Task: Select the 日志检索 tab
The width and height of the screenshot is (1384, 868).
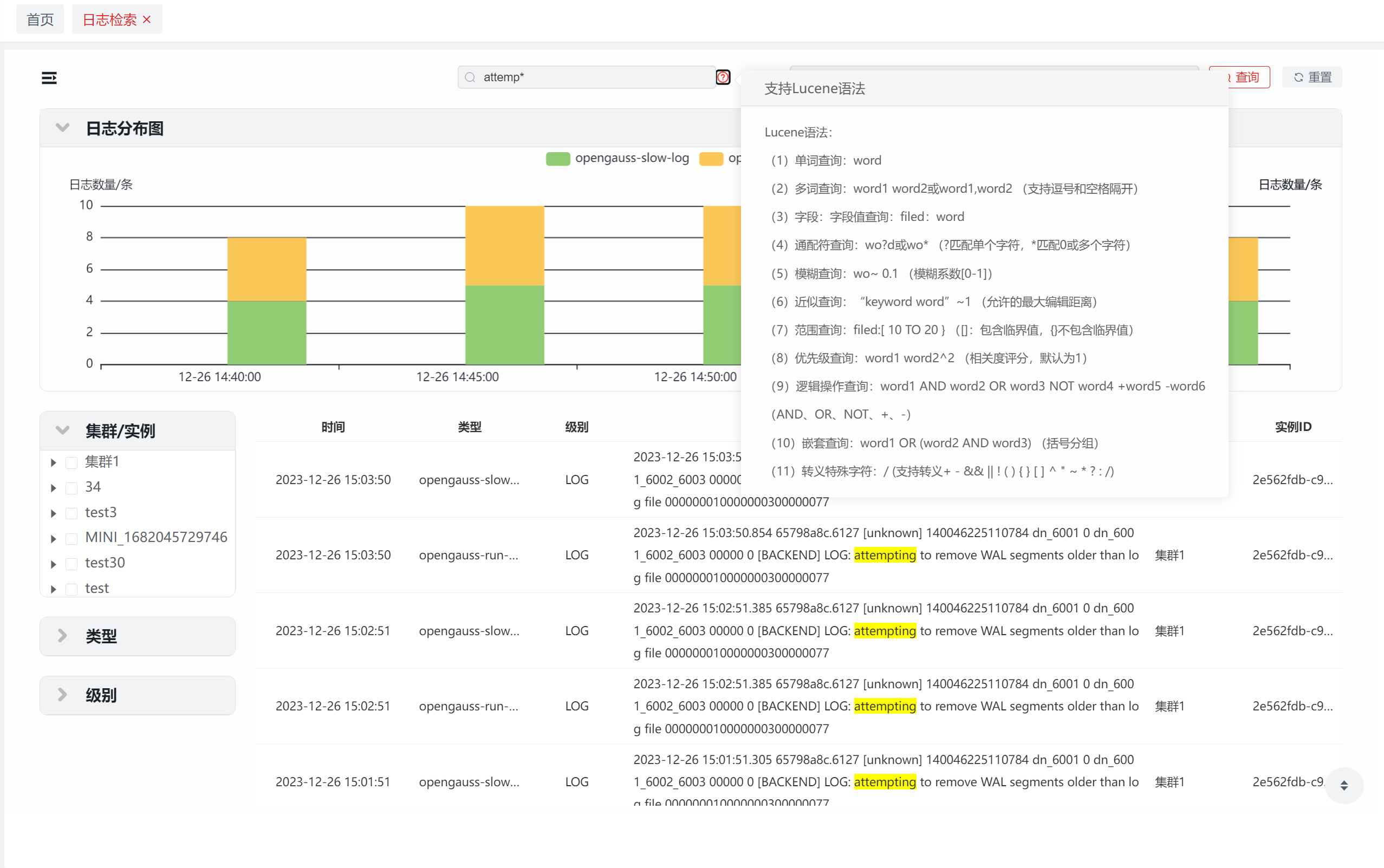Action: [x=109, y=19]
